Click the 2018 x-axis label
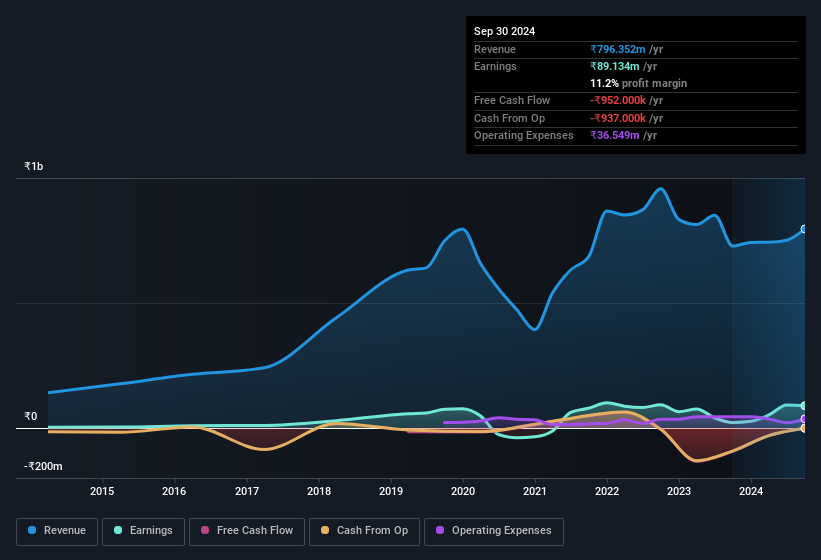 click(x=319, y=491)
